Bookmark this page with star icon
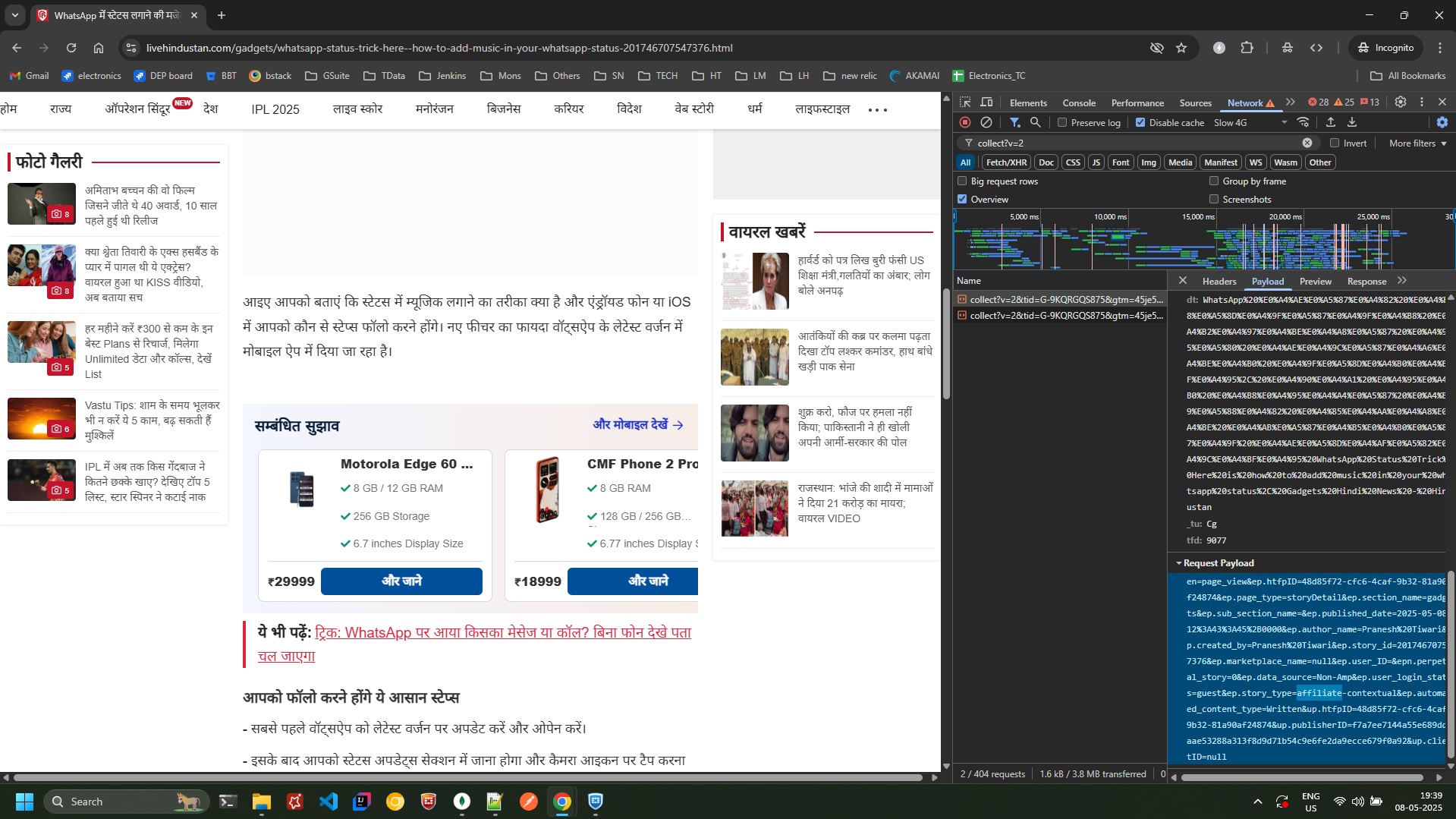Image resolution: width=1456 pixels, height=819 pixels. point(1181,48)
